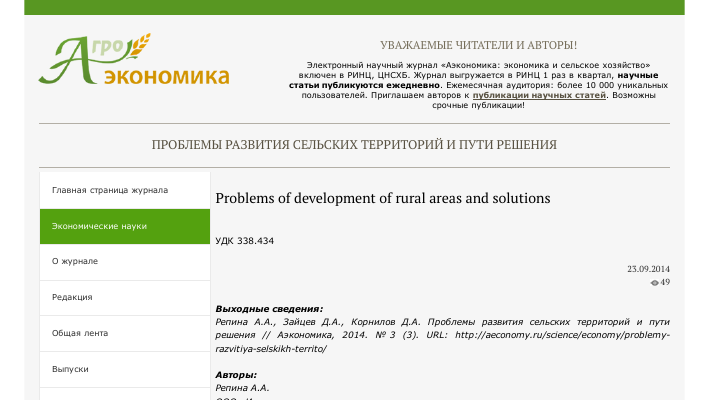The image size is (709, 400).
Task: Click the Выходные сведения label
Action: tap(269, 309)
